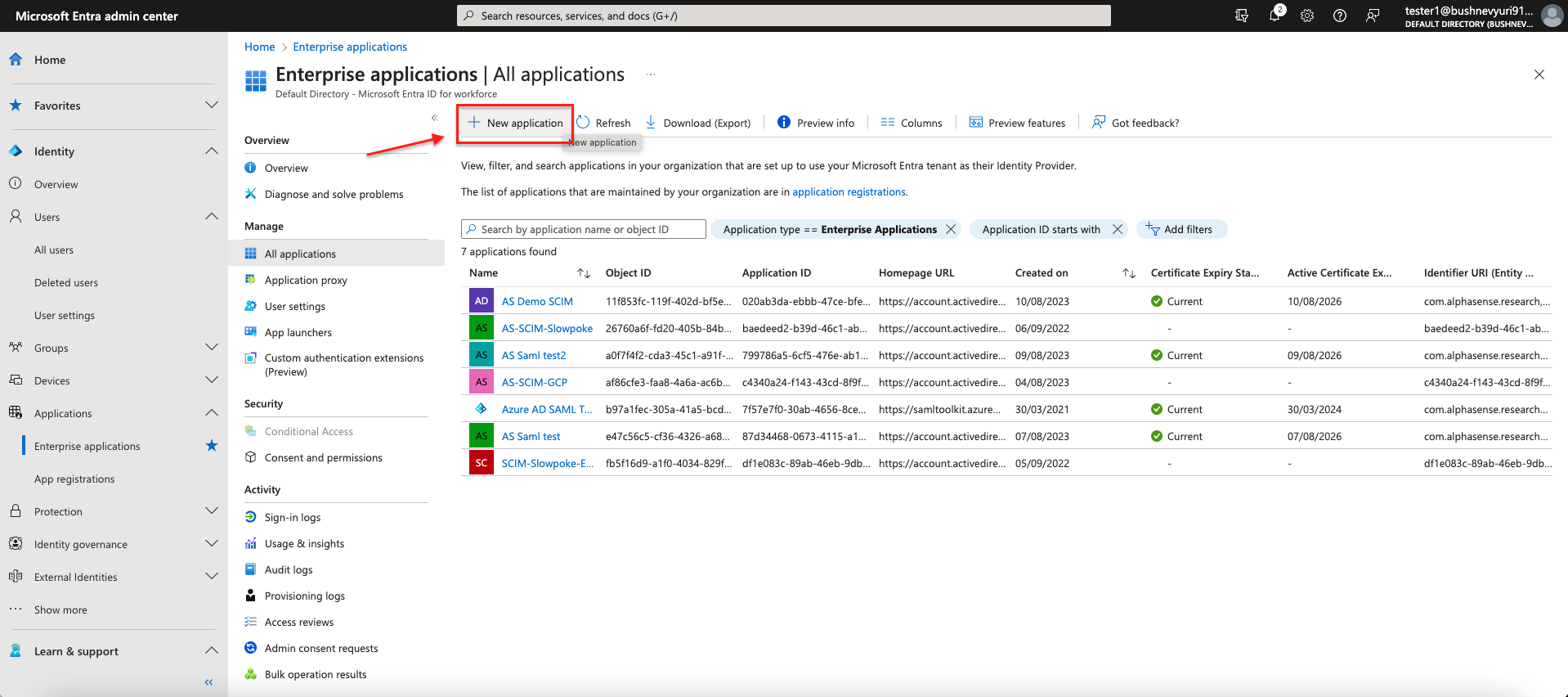Click the AS-SCIM-GCP pink AS avatar
1568x697 pixels.
click(482, 382)
